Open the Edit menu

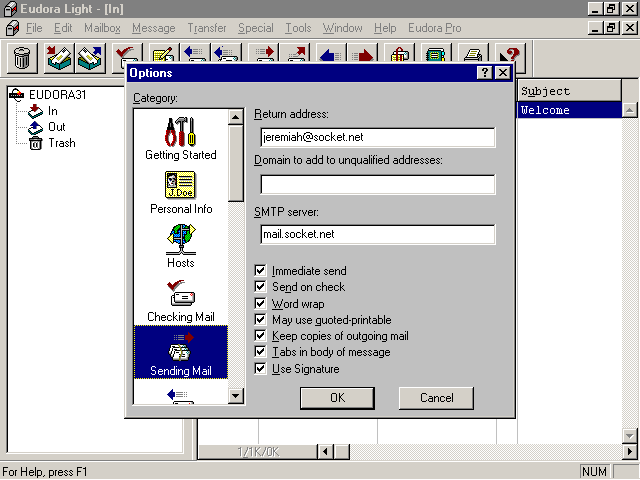(63, 28)
